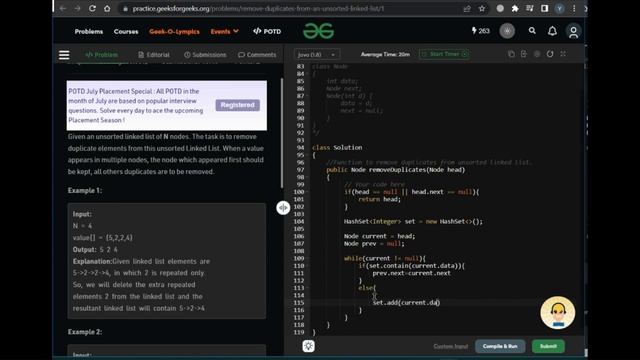This screenshot has height=360, width=640.
Task: Switch to the Editorial tab
Action: click(x=153, y=55)
